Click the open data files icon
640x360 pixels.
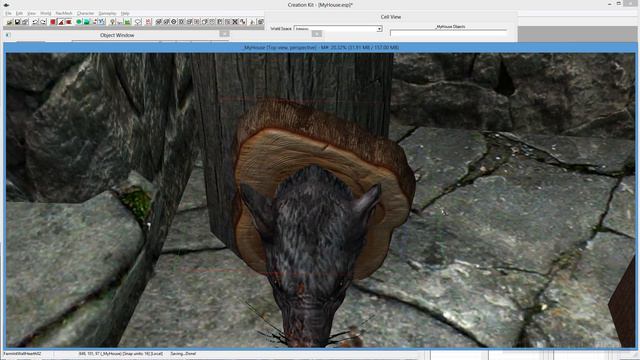[x=9, y=22]
